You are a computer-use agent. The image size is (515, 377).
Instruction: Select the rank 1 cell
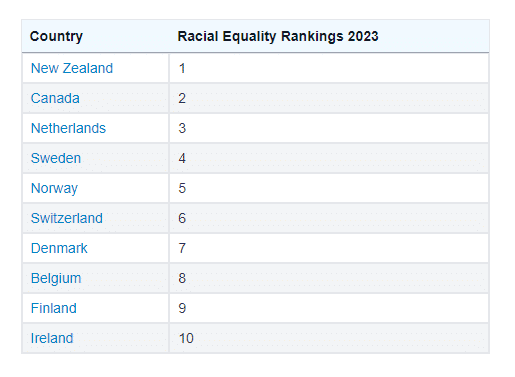pyautogui.click(x=329, y=68)
